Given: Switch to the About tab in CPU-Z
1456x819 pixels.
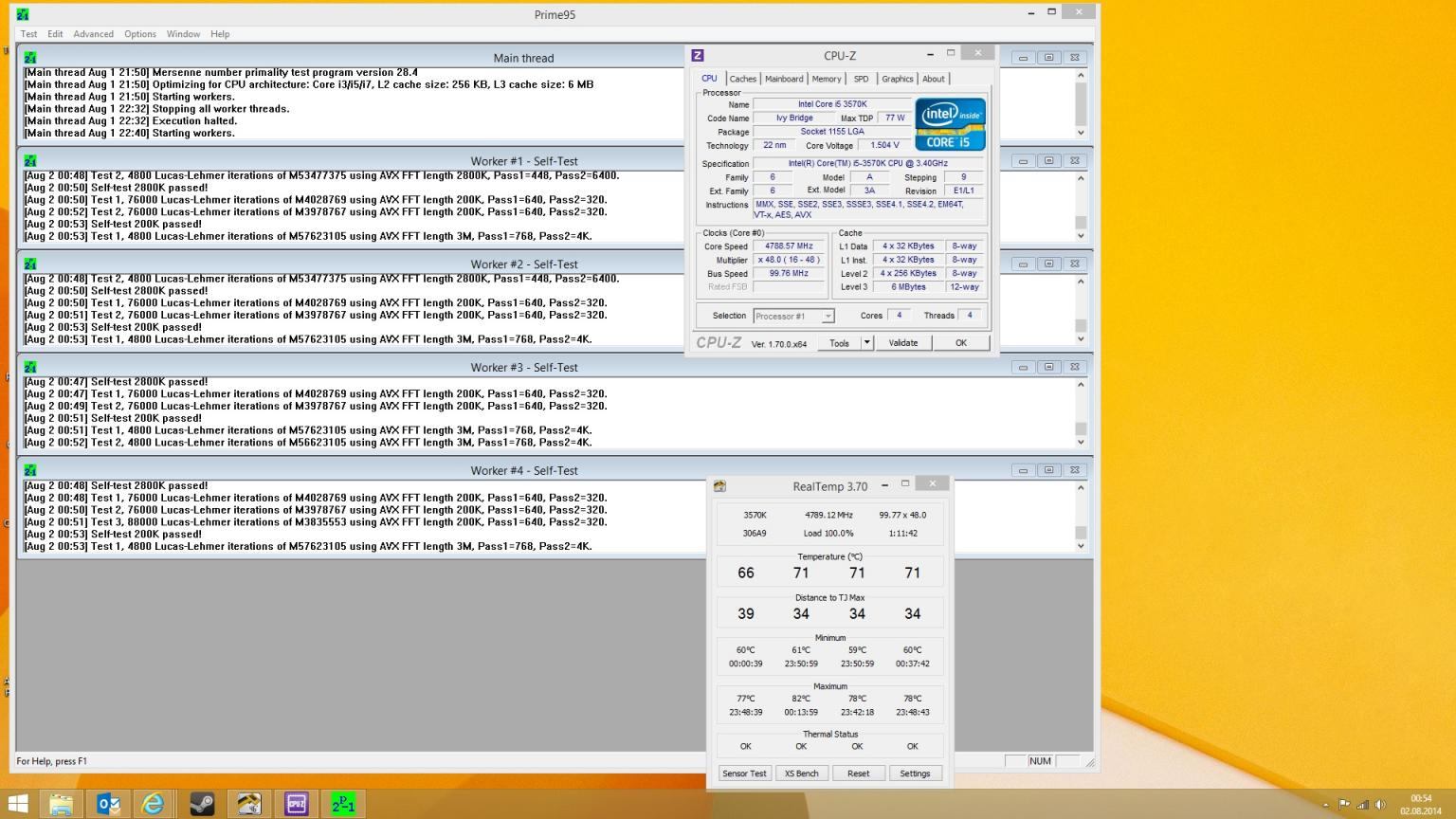Looking at the screenshot, I should [x=934, y=79].
